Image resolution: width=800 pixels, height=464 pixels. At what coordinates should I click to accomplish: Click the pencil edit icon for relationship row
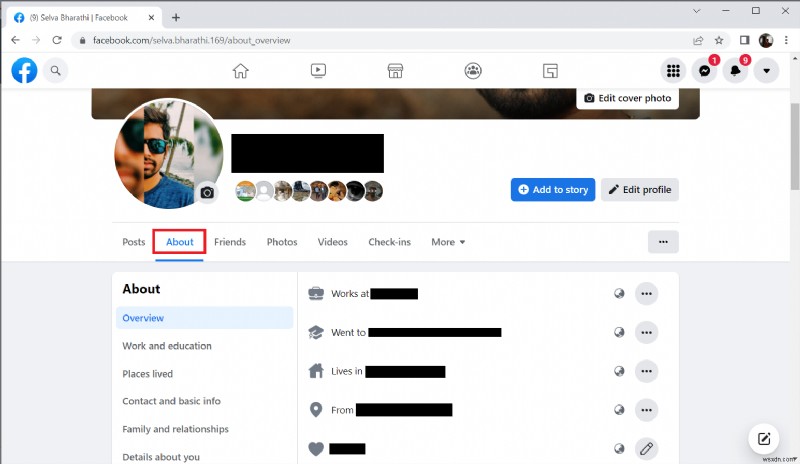[646, 449]
